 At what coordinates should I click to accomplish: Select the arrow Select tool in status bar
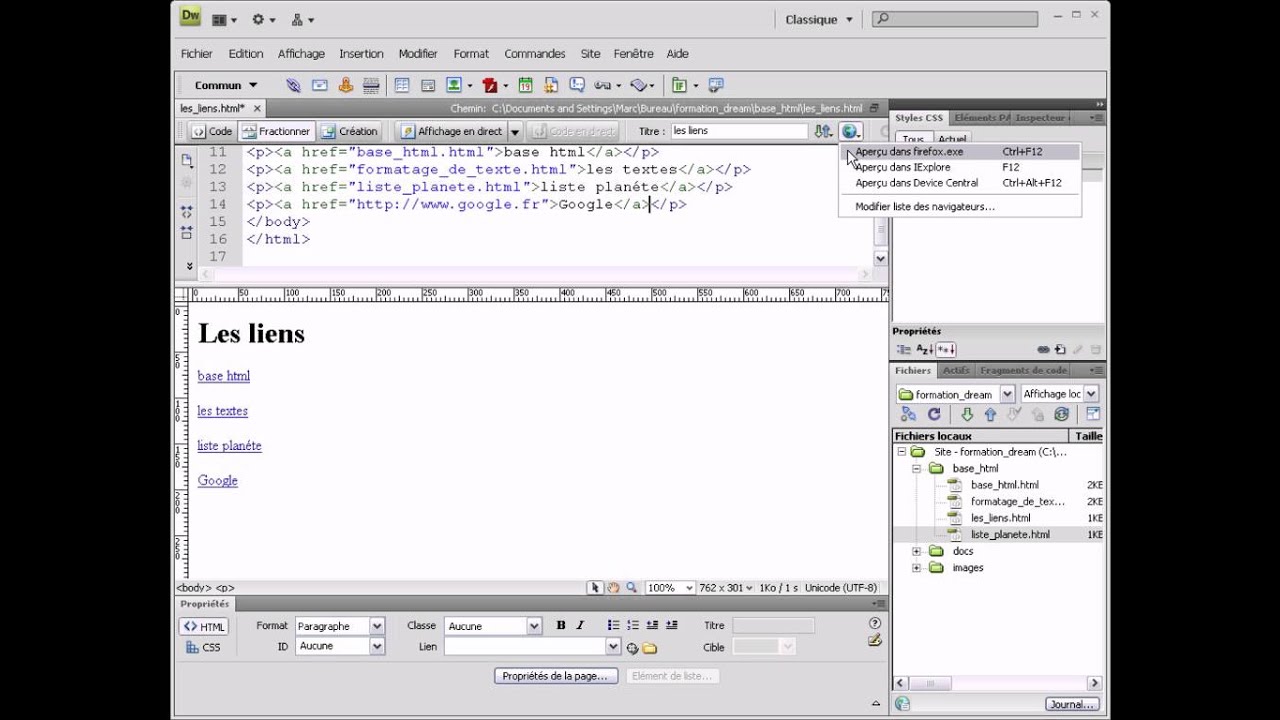[x=595, y=588]
